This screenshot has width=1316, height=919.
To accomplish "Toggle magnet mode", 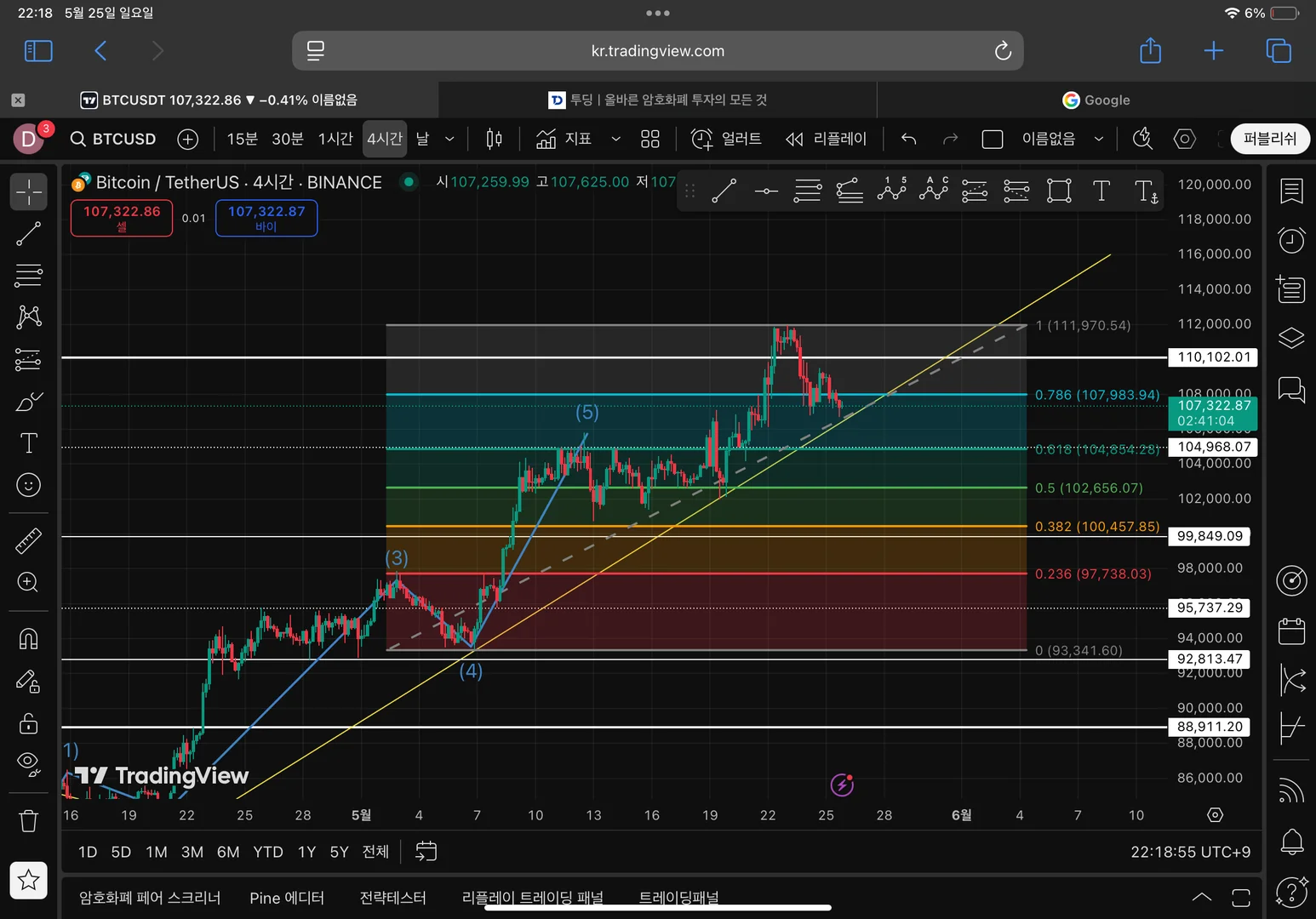I will (28, 638).
